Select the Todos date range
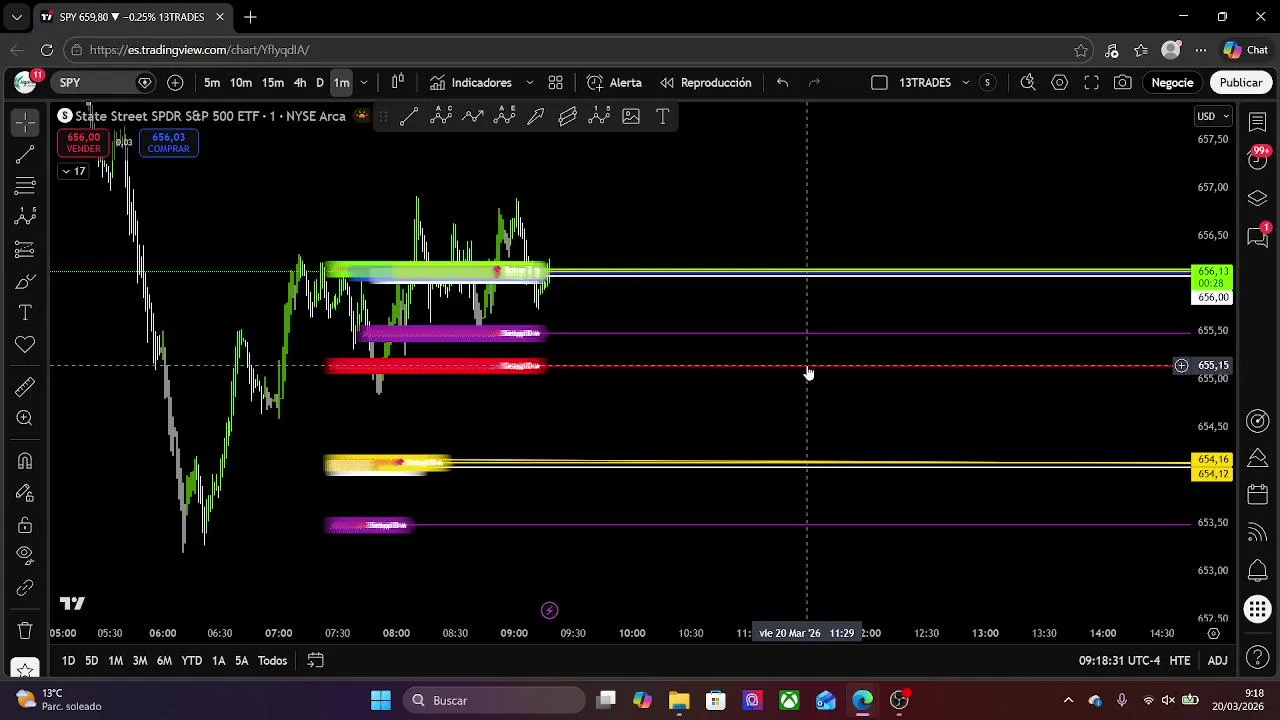This screenshot has width=1280, height=720. point(272,661)
